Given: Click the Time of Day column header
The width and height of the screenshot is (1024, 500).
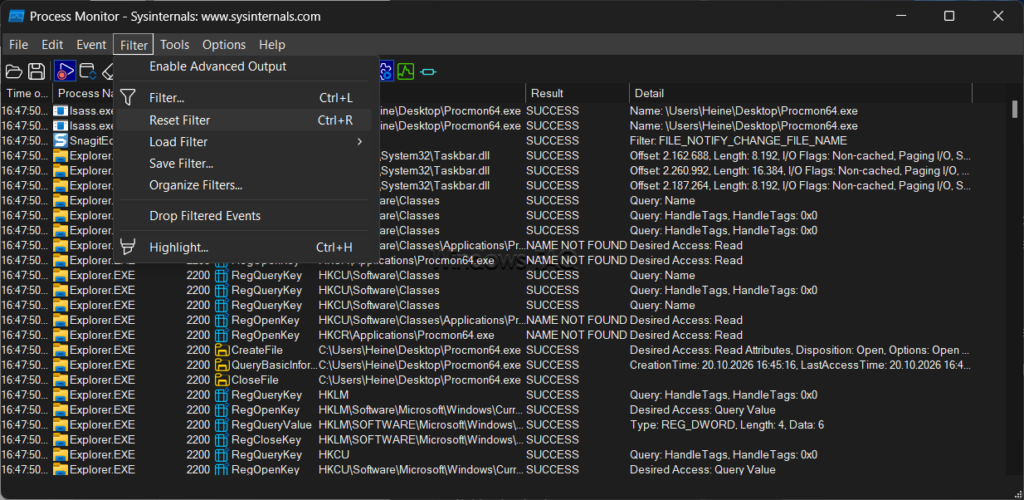Looking at the screenshot, I should 27,93.
